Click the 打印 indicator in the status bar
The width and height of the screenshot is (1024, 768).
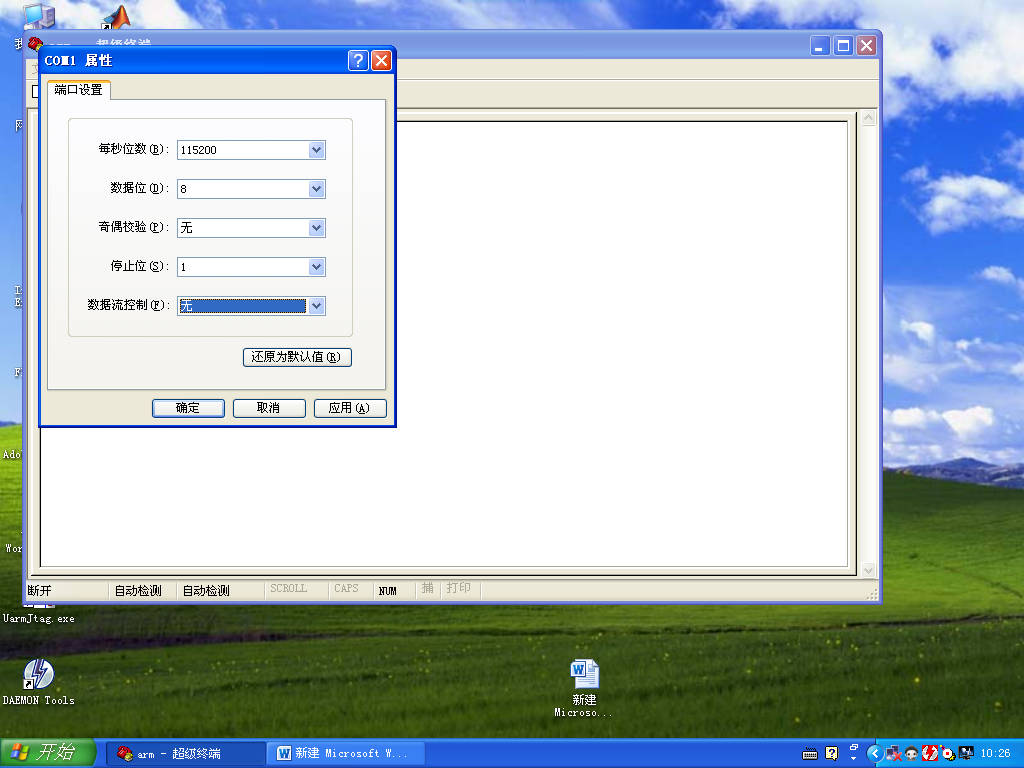pyautogui.click(x=458, y=588)
